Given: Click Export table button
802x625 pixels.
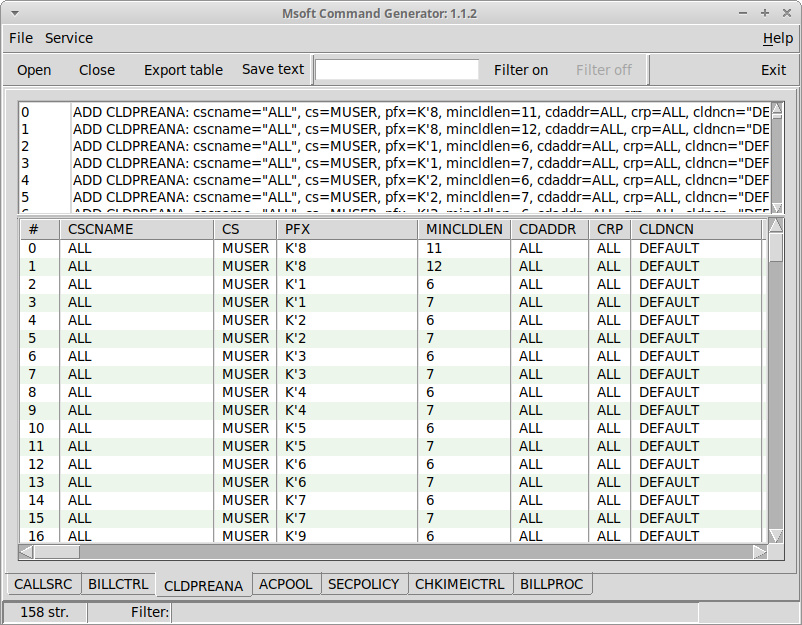Looking at the screenshot, I should (x=183, y=70).
